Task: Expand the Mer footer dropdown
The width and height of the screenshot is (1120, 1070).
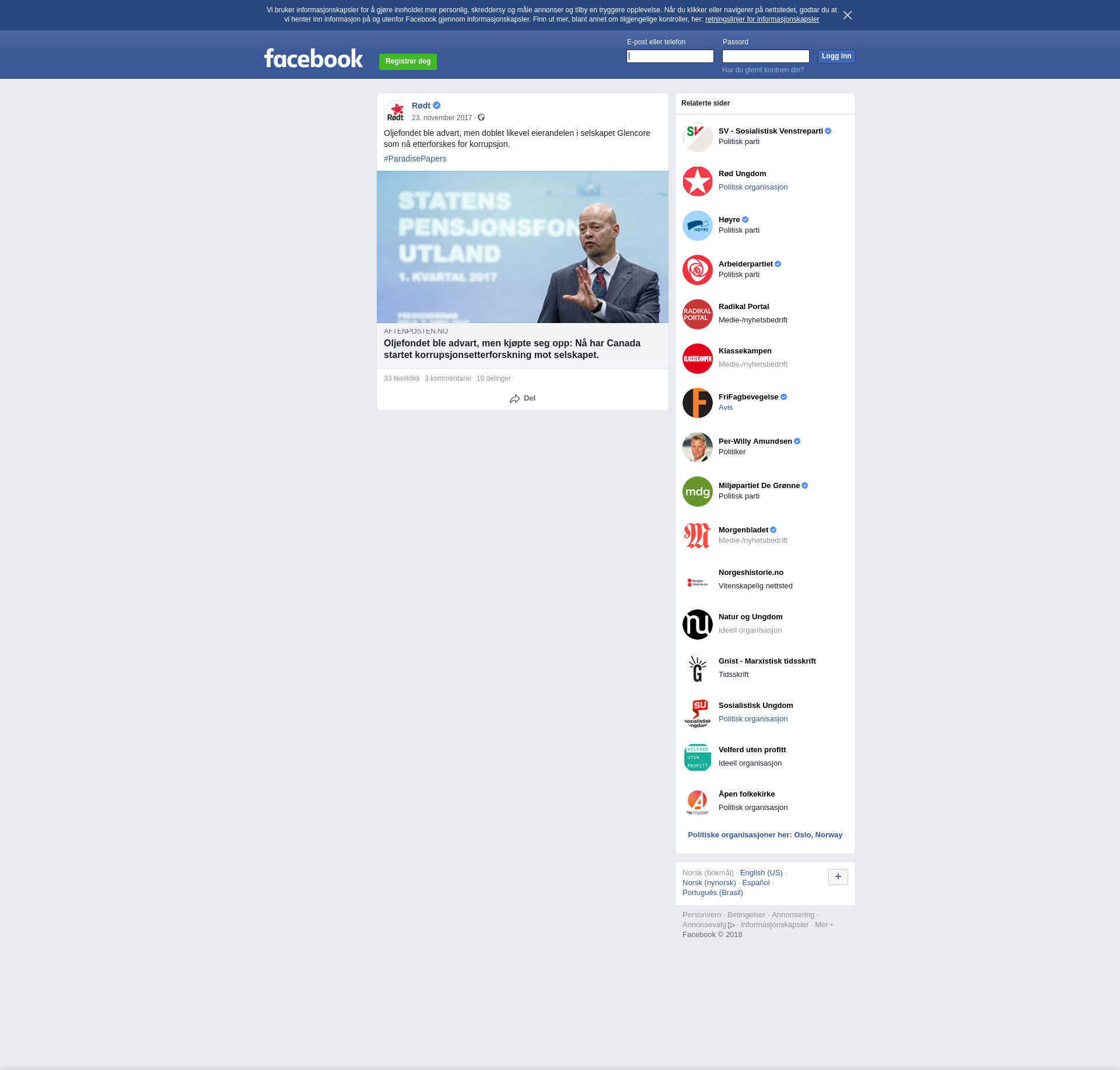Action: click(824, 925)
